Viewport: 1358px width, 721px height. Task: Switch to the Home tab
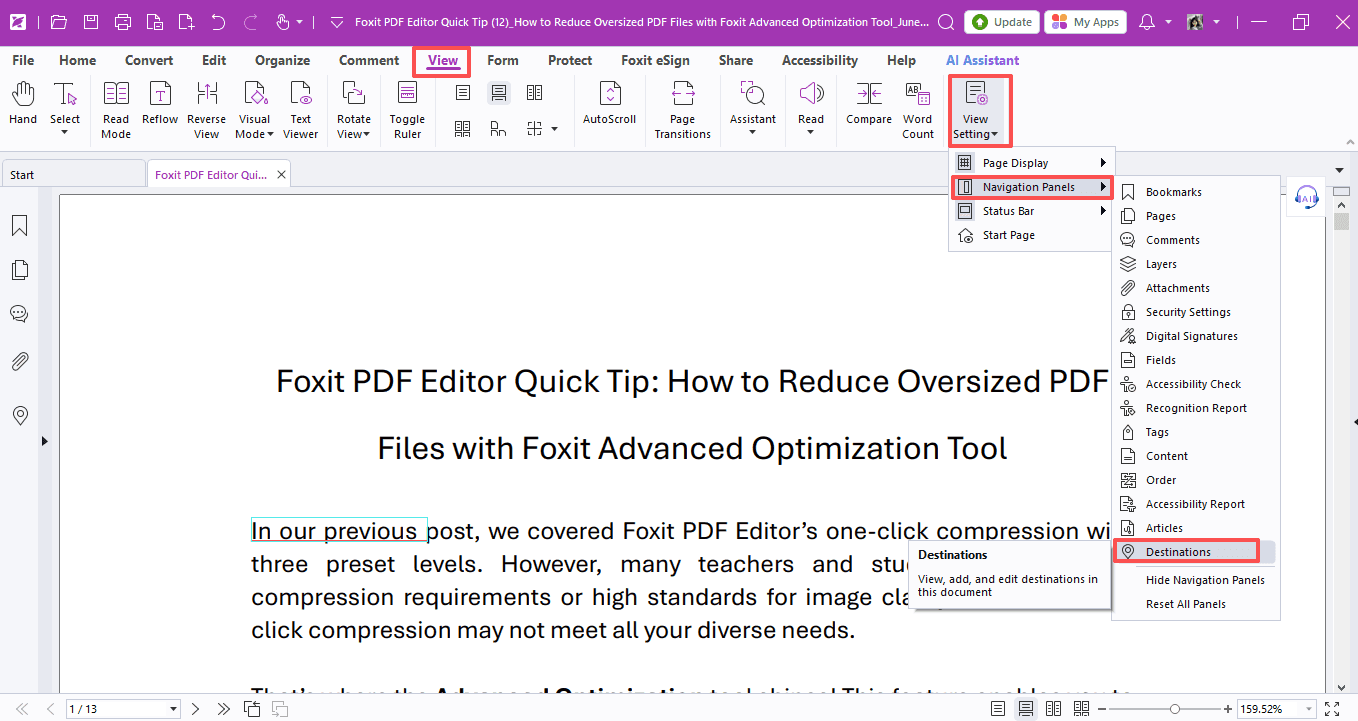tap(78, 60)
